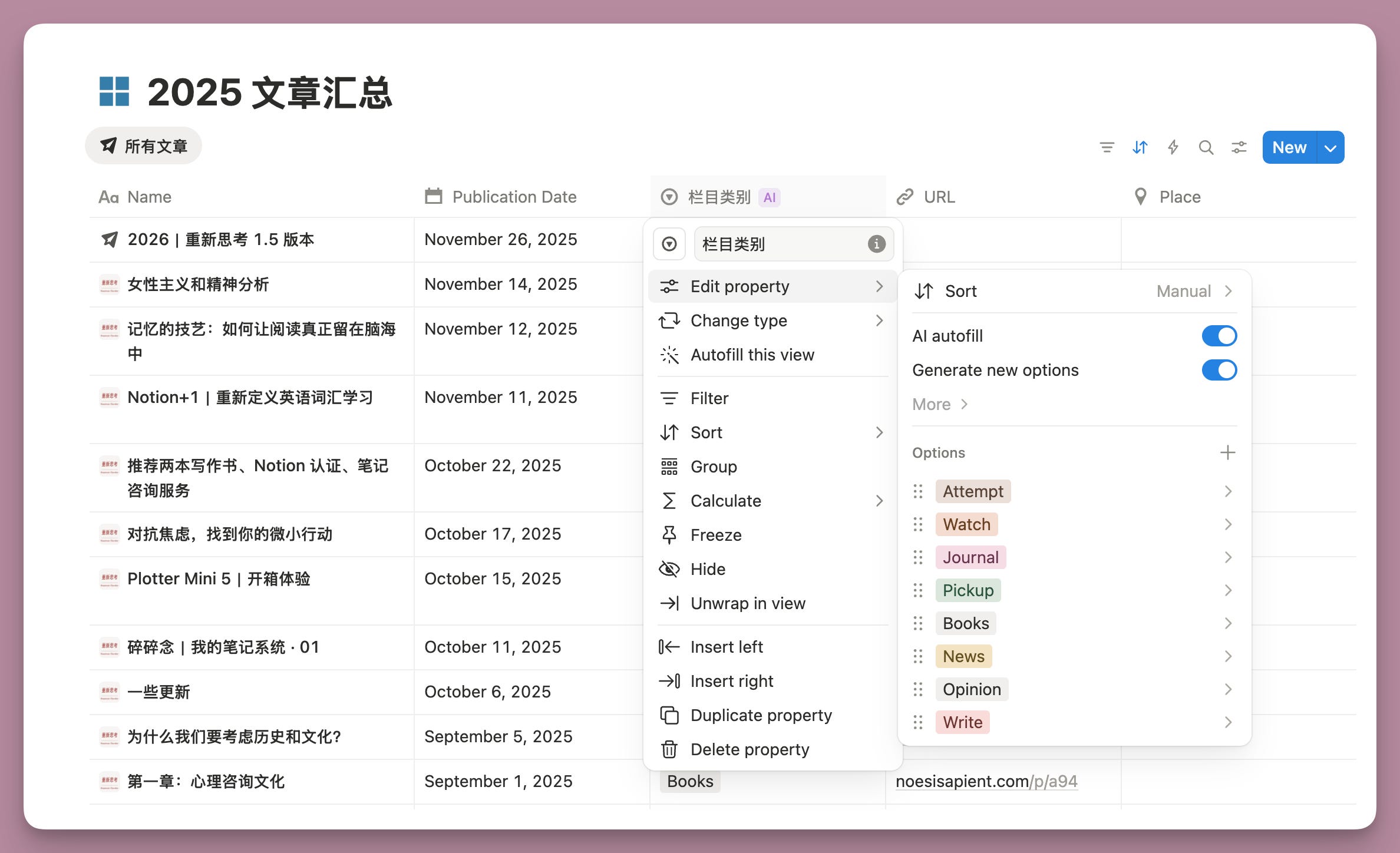Open the noesisapient.com/p/a94 link
Image resolution: width=1400 pixels, height=853 pixels.
coord(986,781)
